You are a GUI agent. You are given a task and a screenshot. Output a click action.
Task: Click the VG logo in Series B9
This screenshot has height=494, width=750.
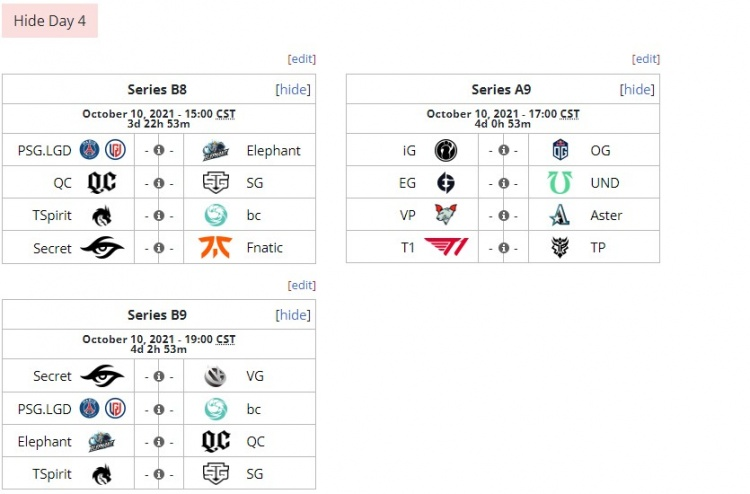click(x=215, y=376)
